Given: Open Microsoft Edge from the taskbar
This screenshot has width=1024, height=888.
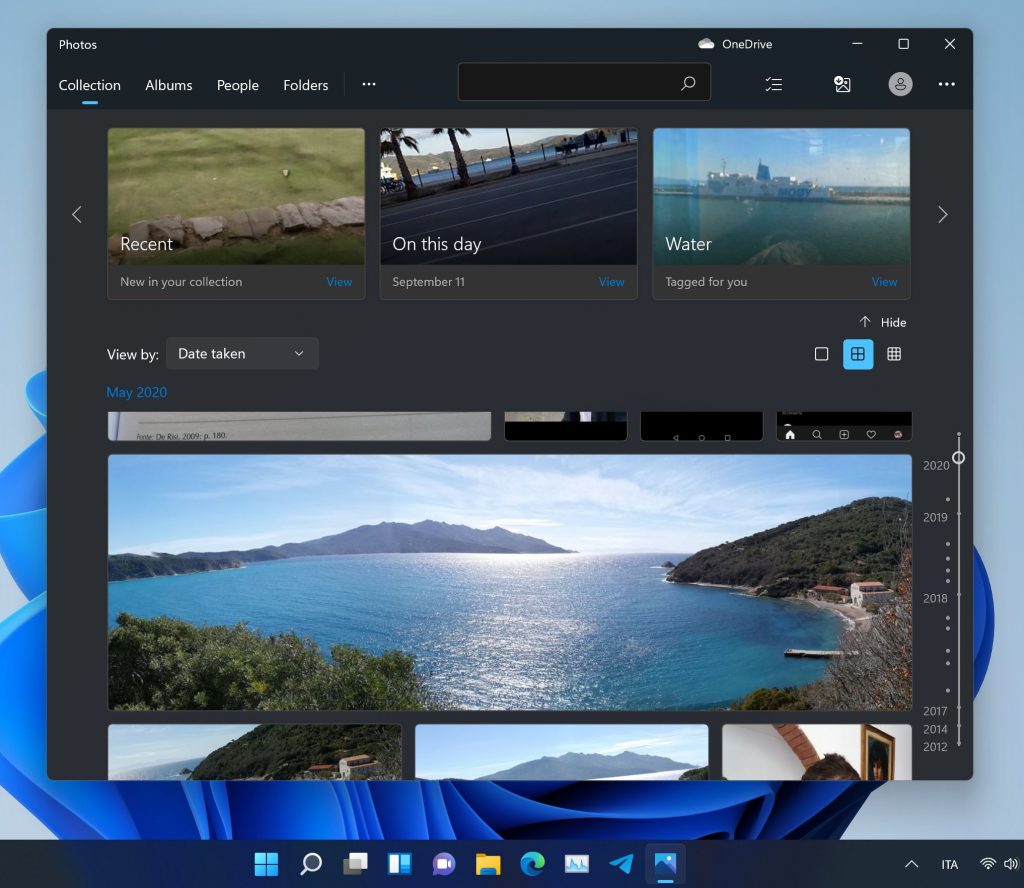Looking at the screenshot, I should (530, 863).
